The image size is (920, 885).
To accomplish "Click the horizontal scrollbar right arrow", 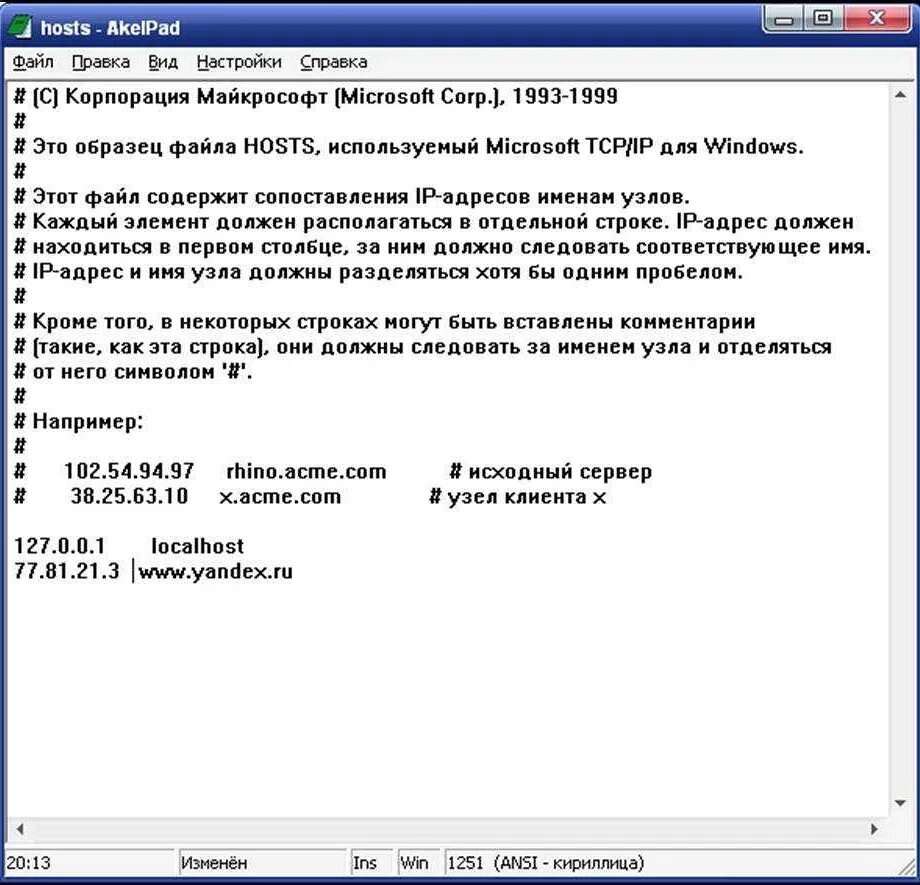I will pos(874,829).
